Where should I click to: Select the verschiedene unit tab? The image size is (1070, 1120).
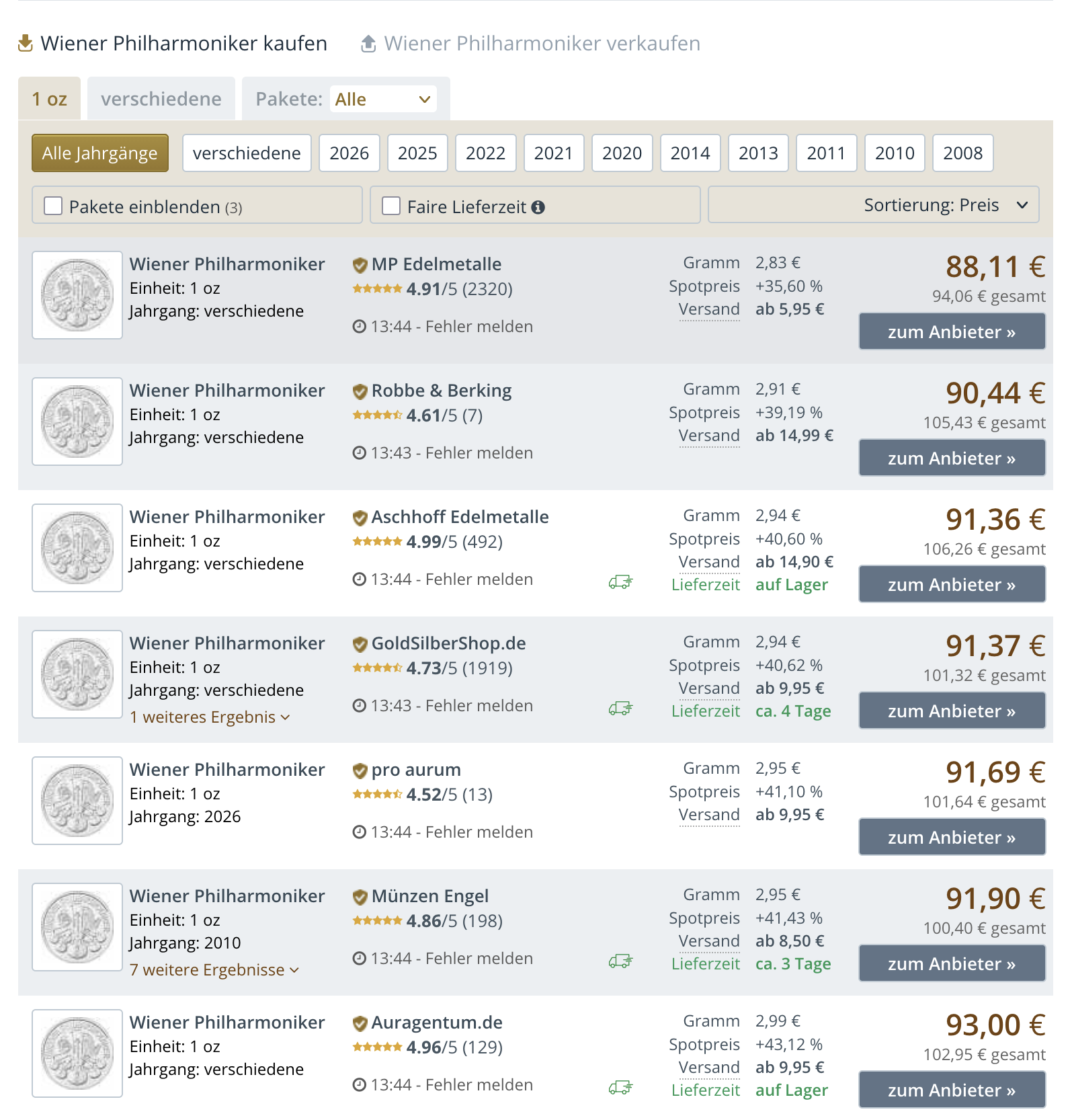point(161,99)
